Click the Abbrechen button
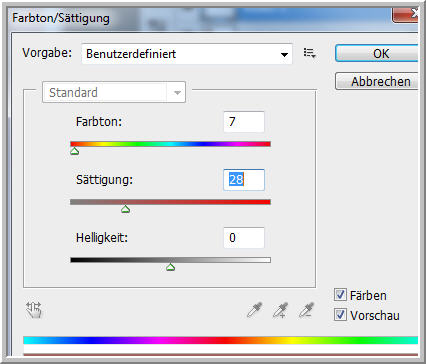Screen dimensions: 426x364 pos(377,81)
